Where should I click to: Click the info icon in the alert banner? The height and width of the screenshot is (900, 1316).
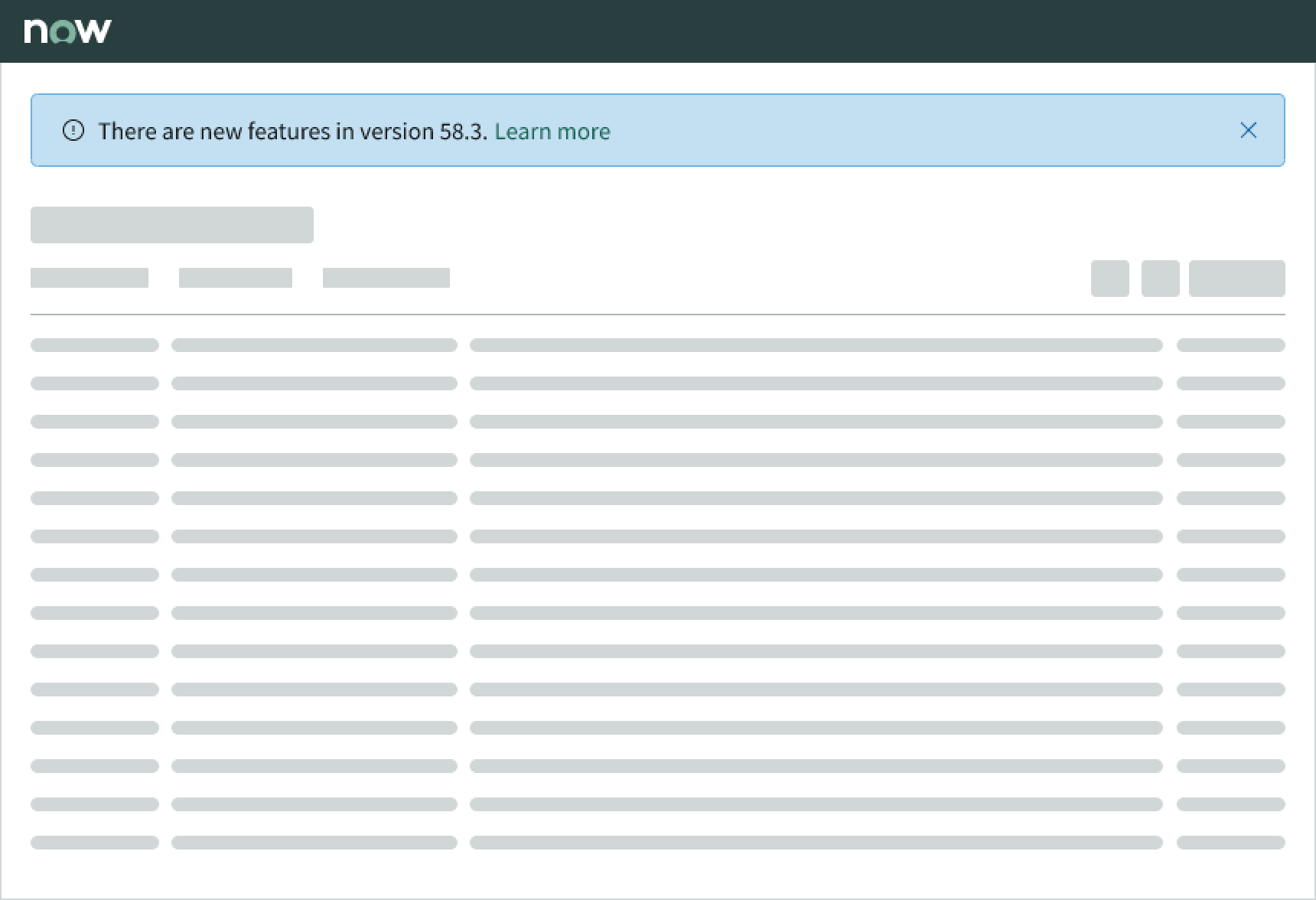pos(73,131)
